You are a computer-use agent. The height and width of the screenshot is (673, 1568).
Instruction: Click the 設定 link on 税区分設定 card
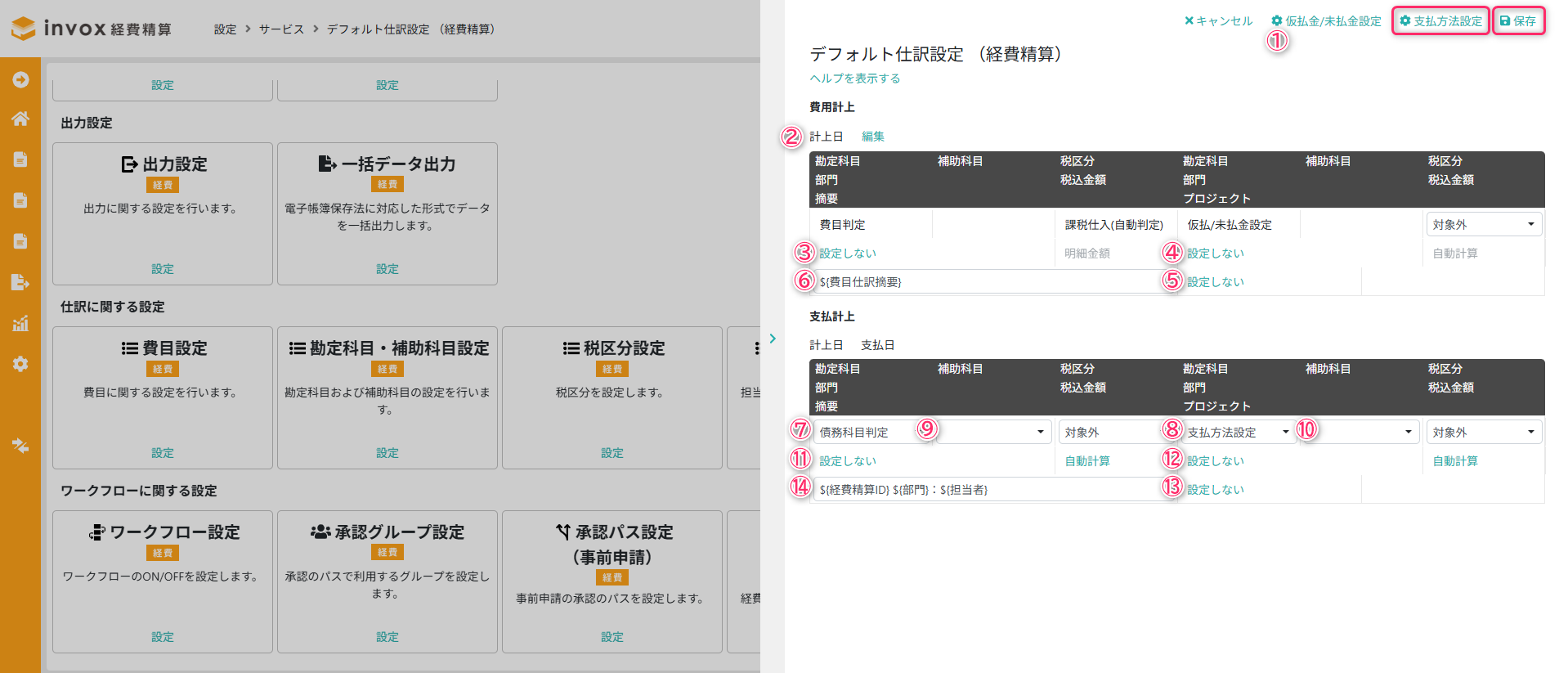click(x=612, y=453)
